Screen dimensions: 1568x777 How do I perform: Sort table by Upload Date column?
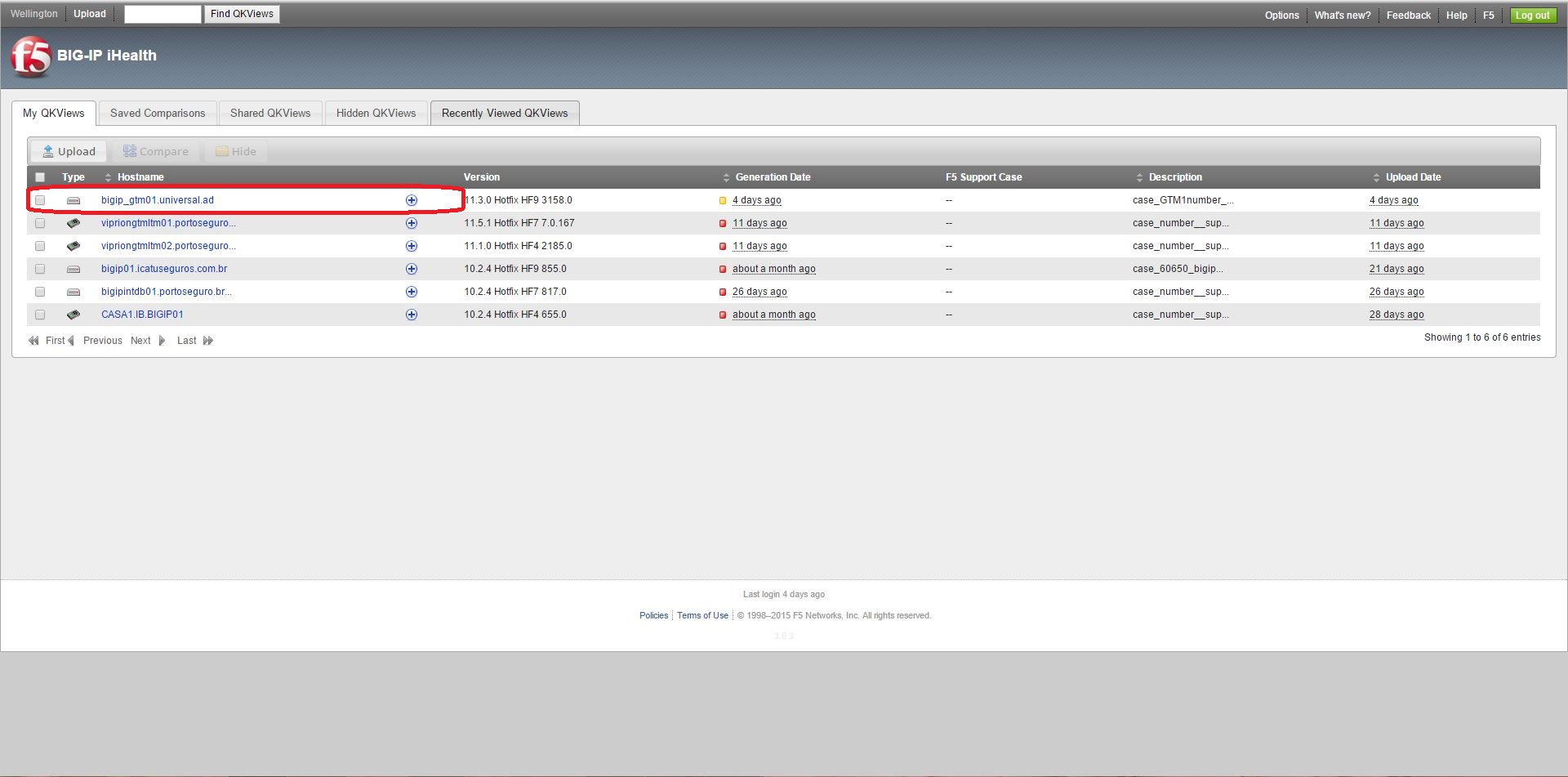pos(1376,177)
